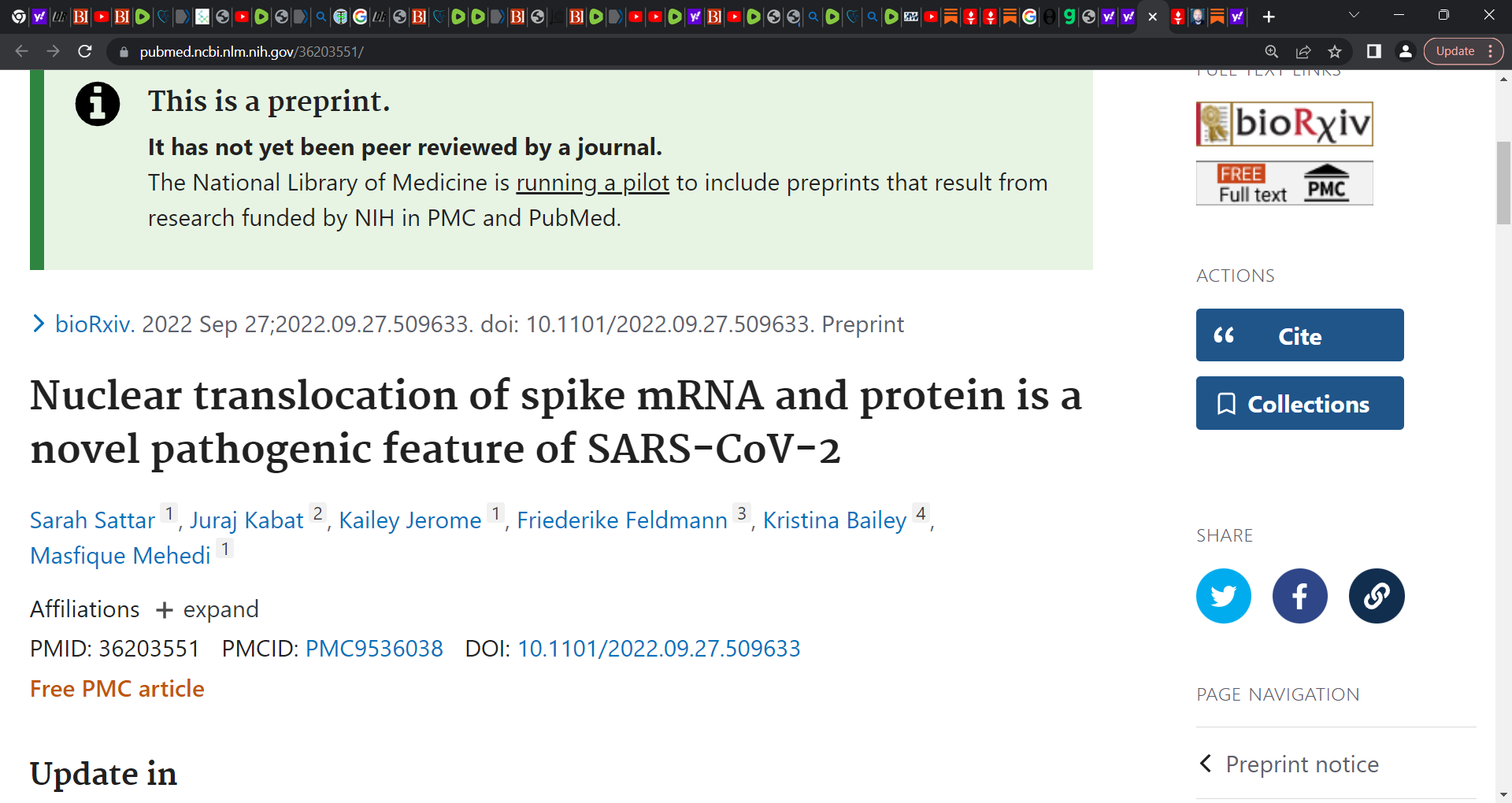Open PMC9536038 link
The width and height of the screenshot is (1512, 803).
374,649
